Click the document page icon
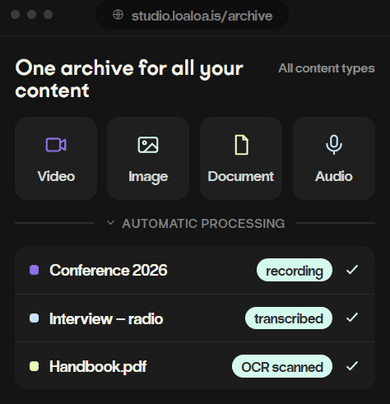Screen dimensions: 390x404 pos(241,145)
